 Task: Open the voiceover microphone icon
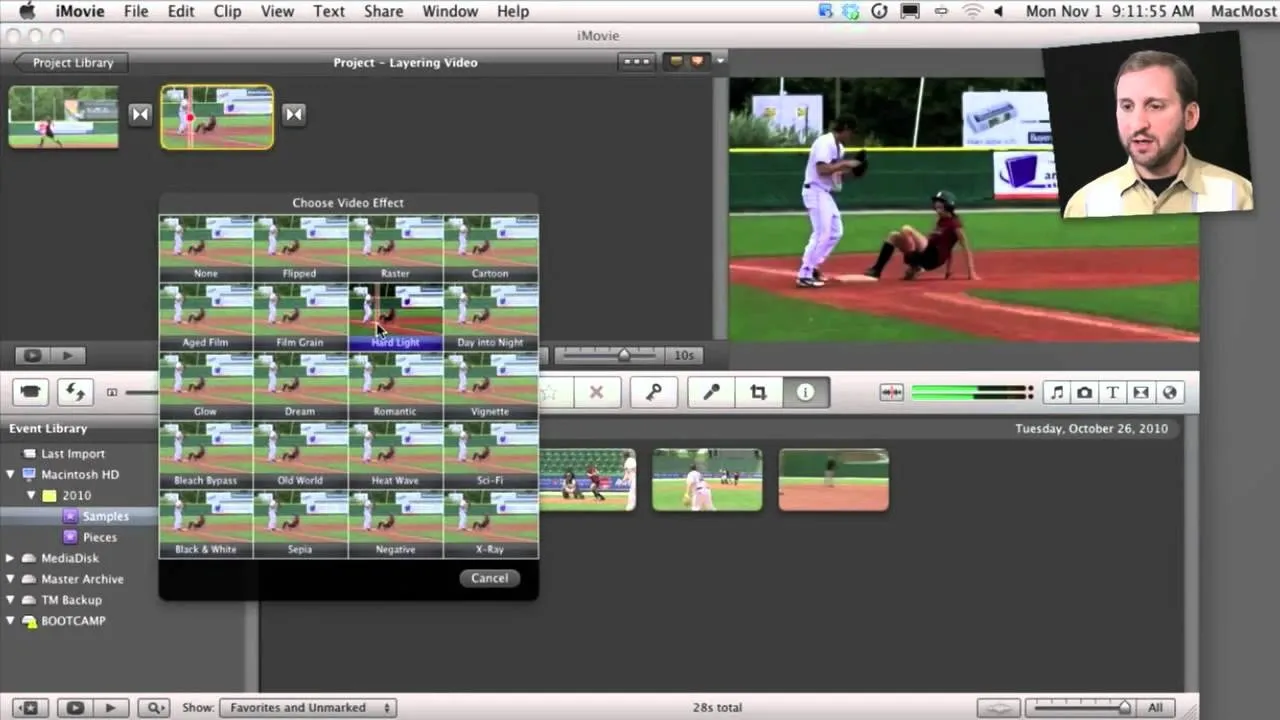pos(711,392)
